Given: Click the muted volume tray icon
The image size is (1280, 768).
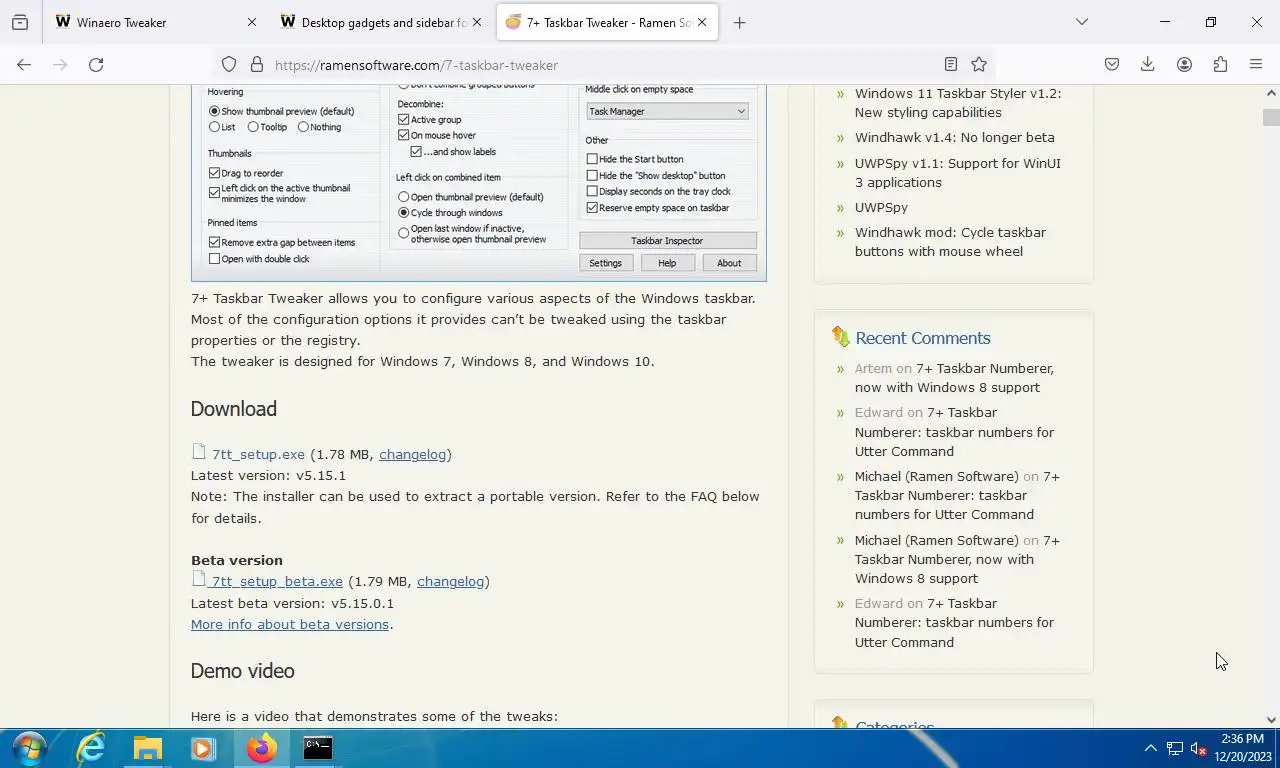Looking at the screenshot, I should [x=1198, y=749].
